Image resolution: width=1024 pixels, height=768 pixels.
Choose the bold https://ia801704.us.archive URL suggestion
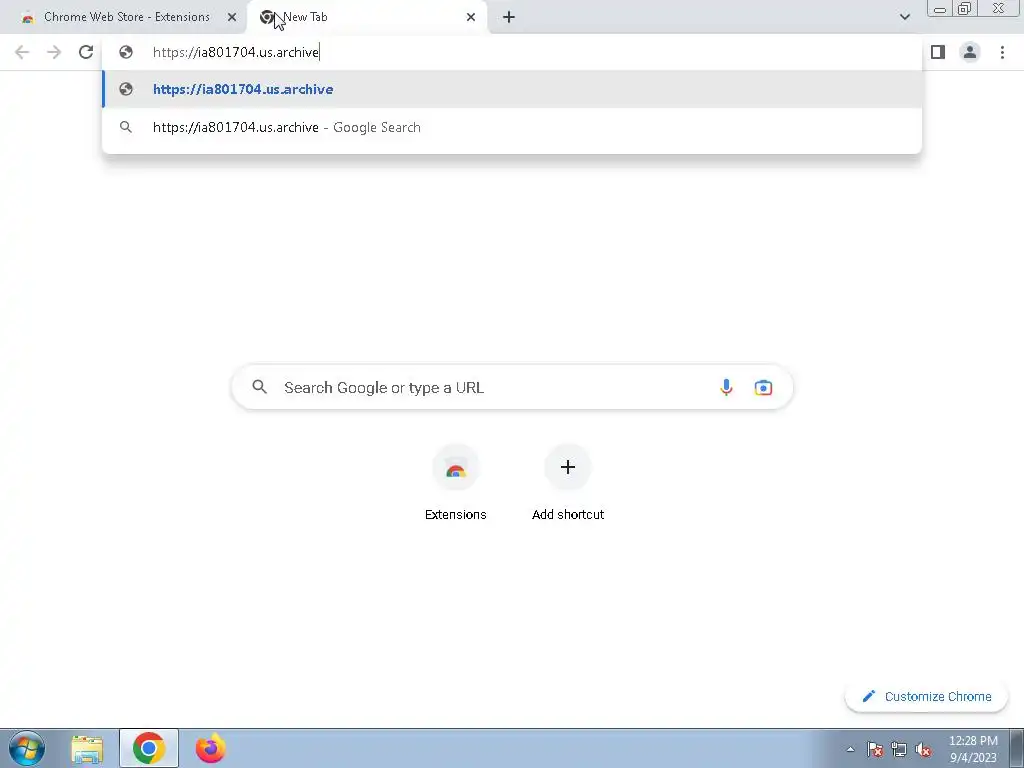(512, 89)
